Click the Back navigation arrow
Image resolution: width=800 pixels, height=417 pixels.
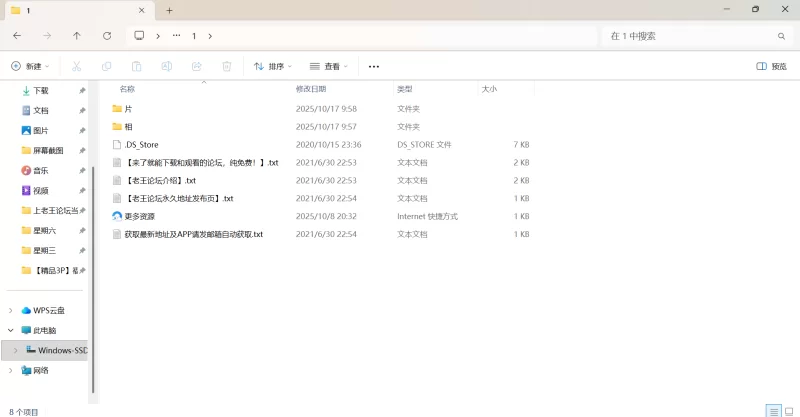point(17,36)
